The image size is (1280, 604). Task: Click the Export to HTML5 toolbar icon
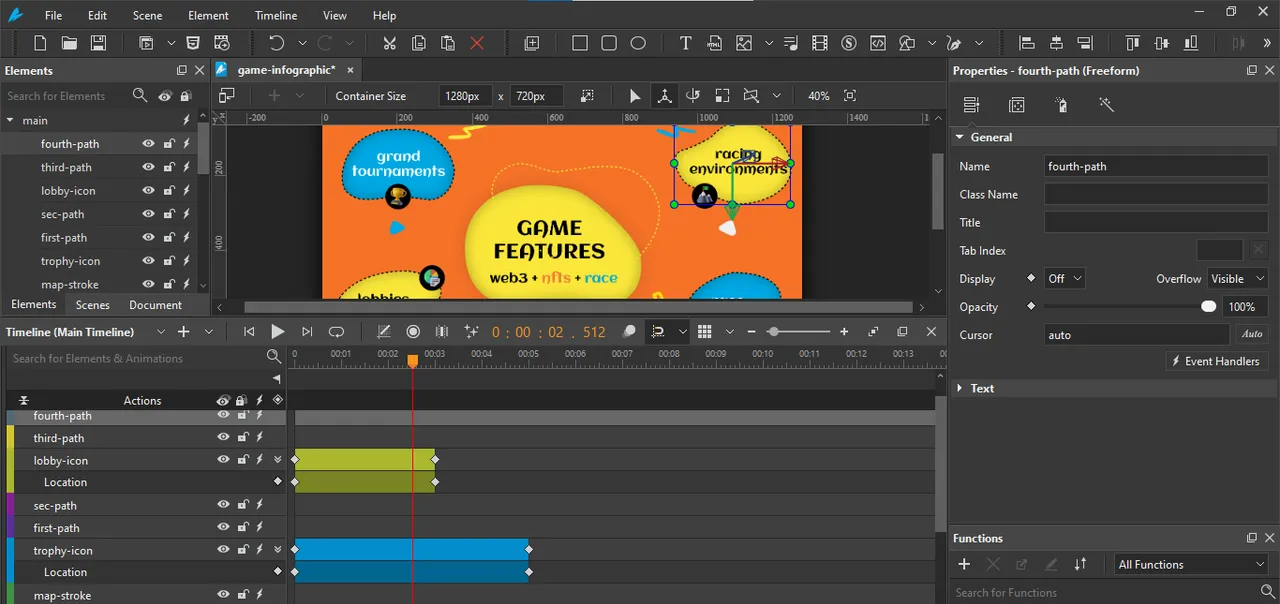pos(193,43)
